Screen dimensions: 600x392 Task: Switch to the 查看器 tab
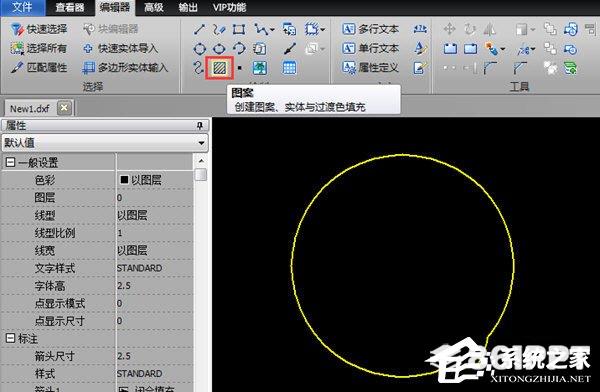69,7
